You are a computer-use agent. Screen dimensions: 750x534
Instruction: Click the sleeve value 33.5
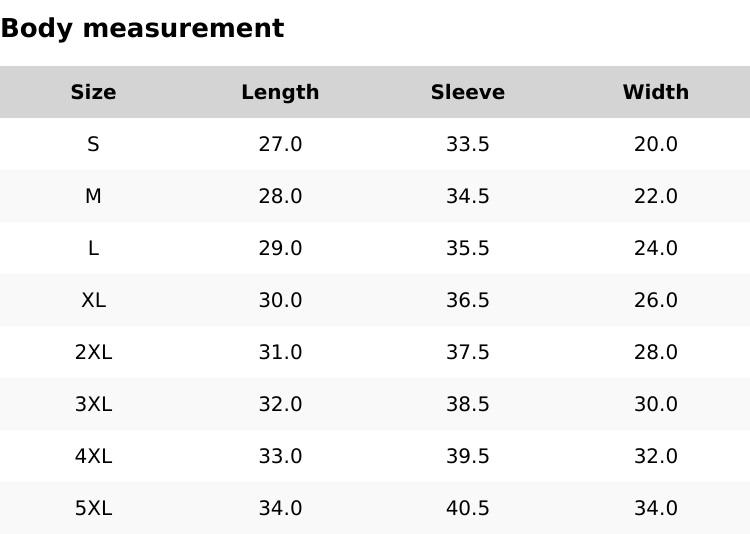tap(467, 145)
